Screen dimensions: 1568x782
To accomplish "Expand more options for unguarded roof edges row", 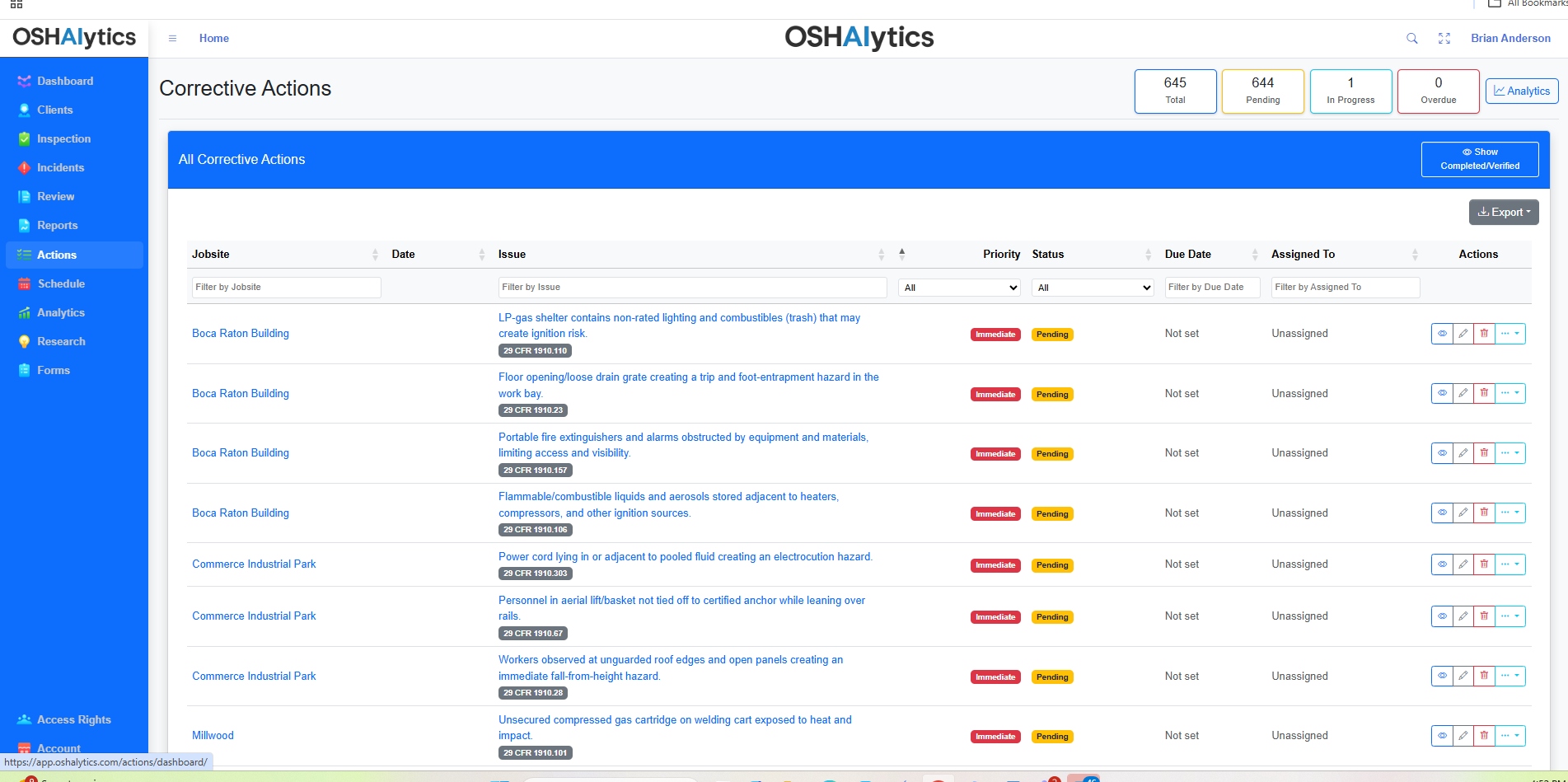I will pos(1510,676).
